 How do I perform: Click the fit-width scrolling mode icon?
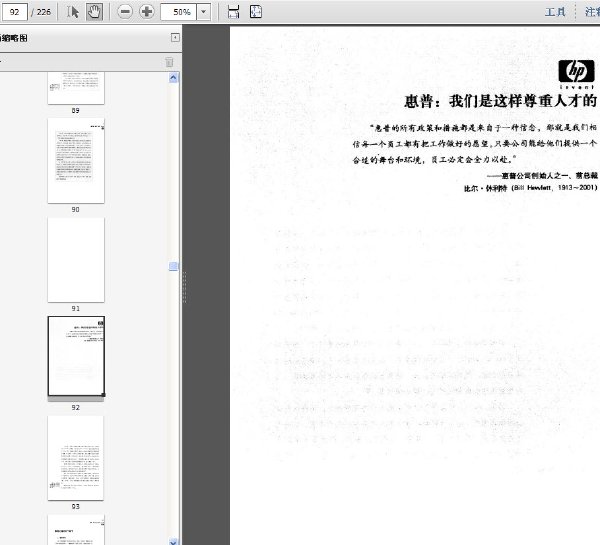(233, 12)
